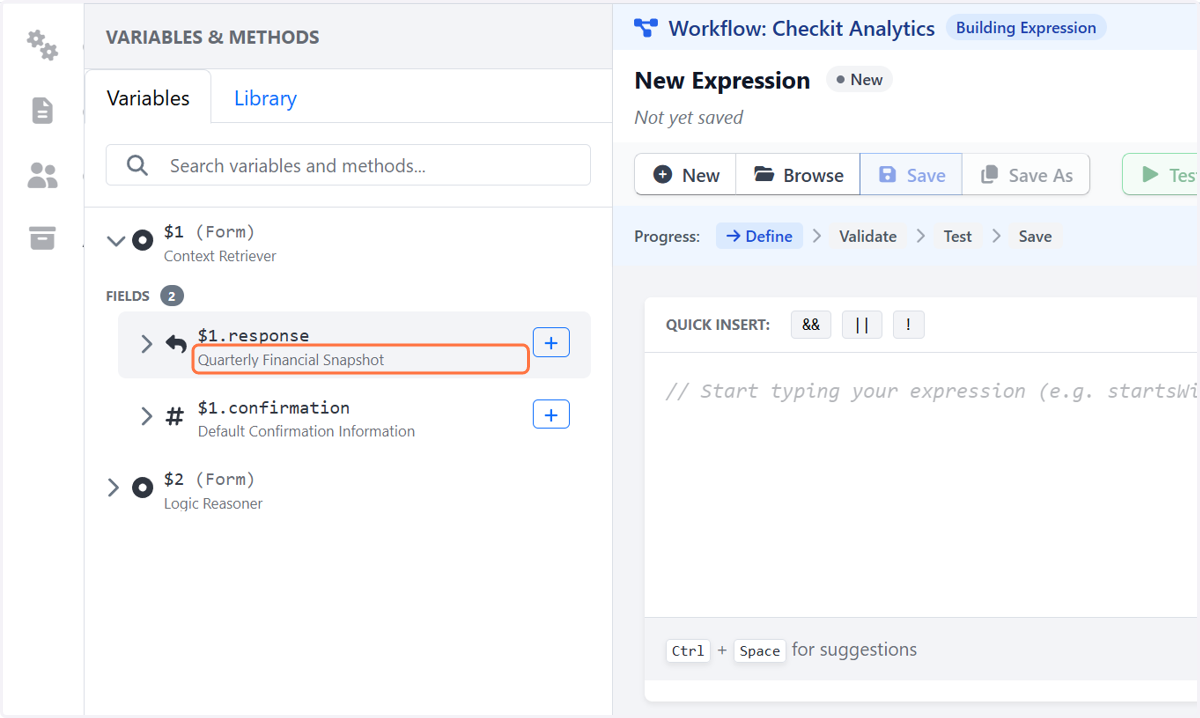Go to the Validate progress step
The image size is (1200, 718).
pyautogui.click(x=868, y=236)
